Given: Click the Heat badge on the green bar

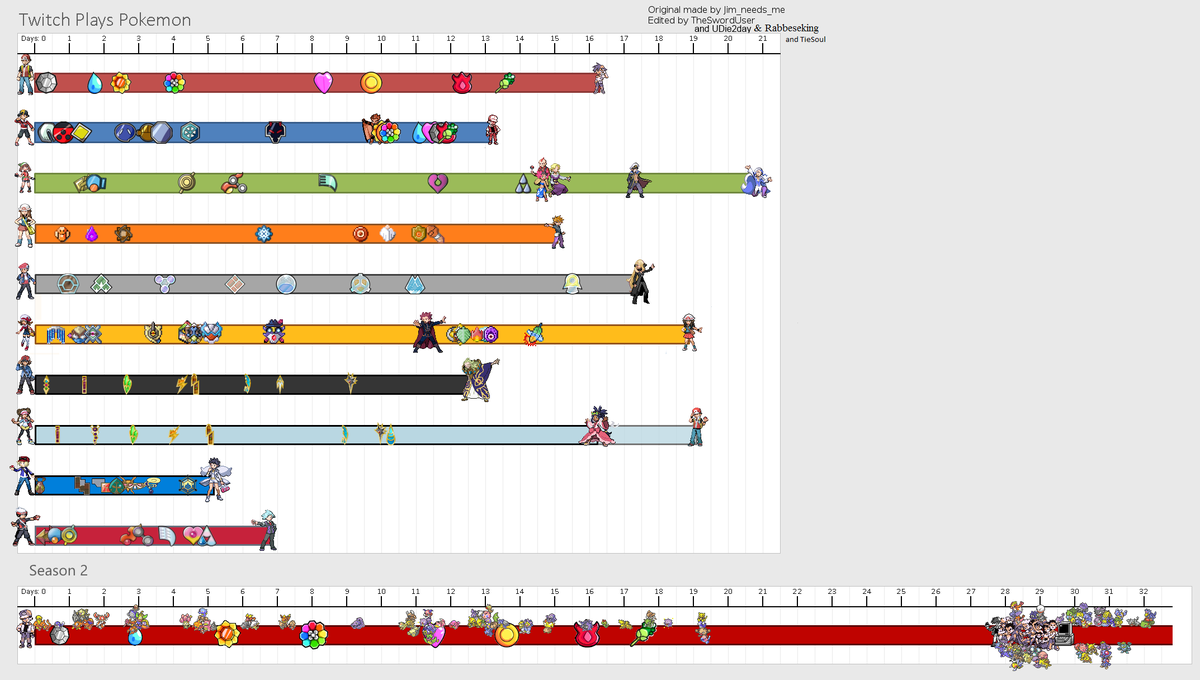Looking at the screenshot, I should 234,183.
